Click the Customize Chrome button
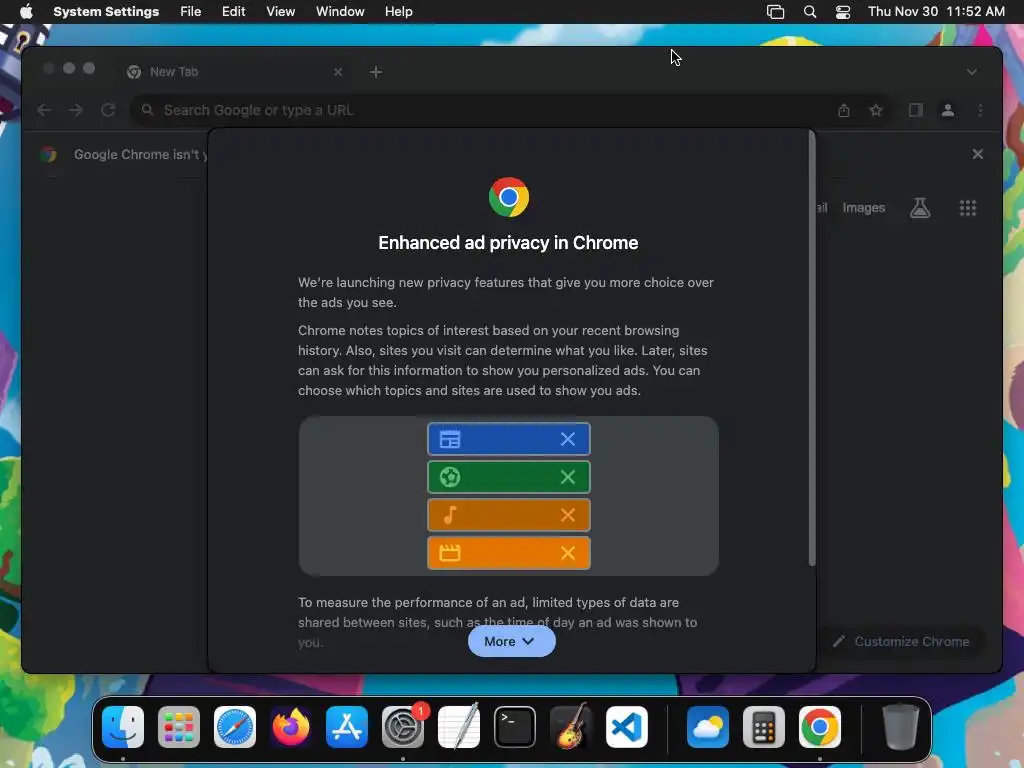Screen dimensions: 1024x768 point(901,641)
